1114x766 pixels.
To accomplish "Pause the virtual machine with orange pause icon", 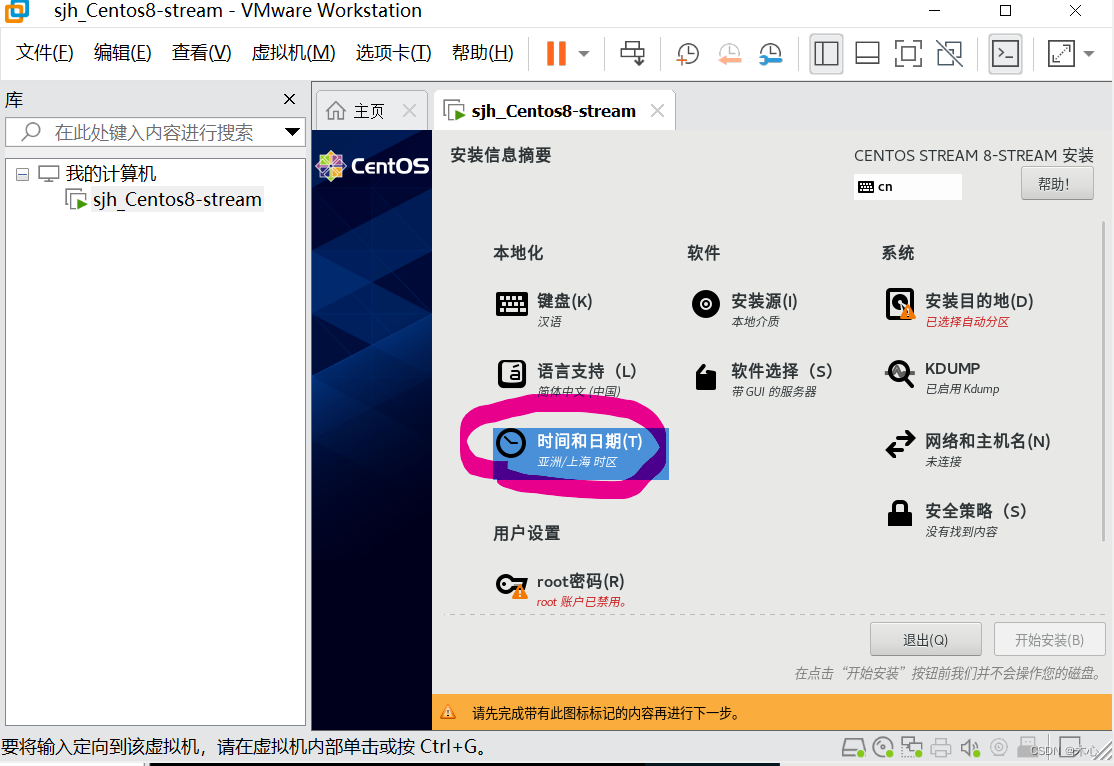I will 556,53.
